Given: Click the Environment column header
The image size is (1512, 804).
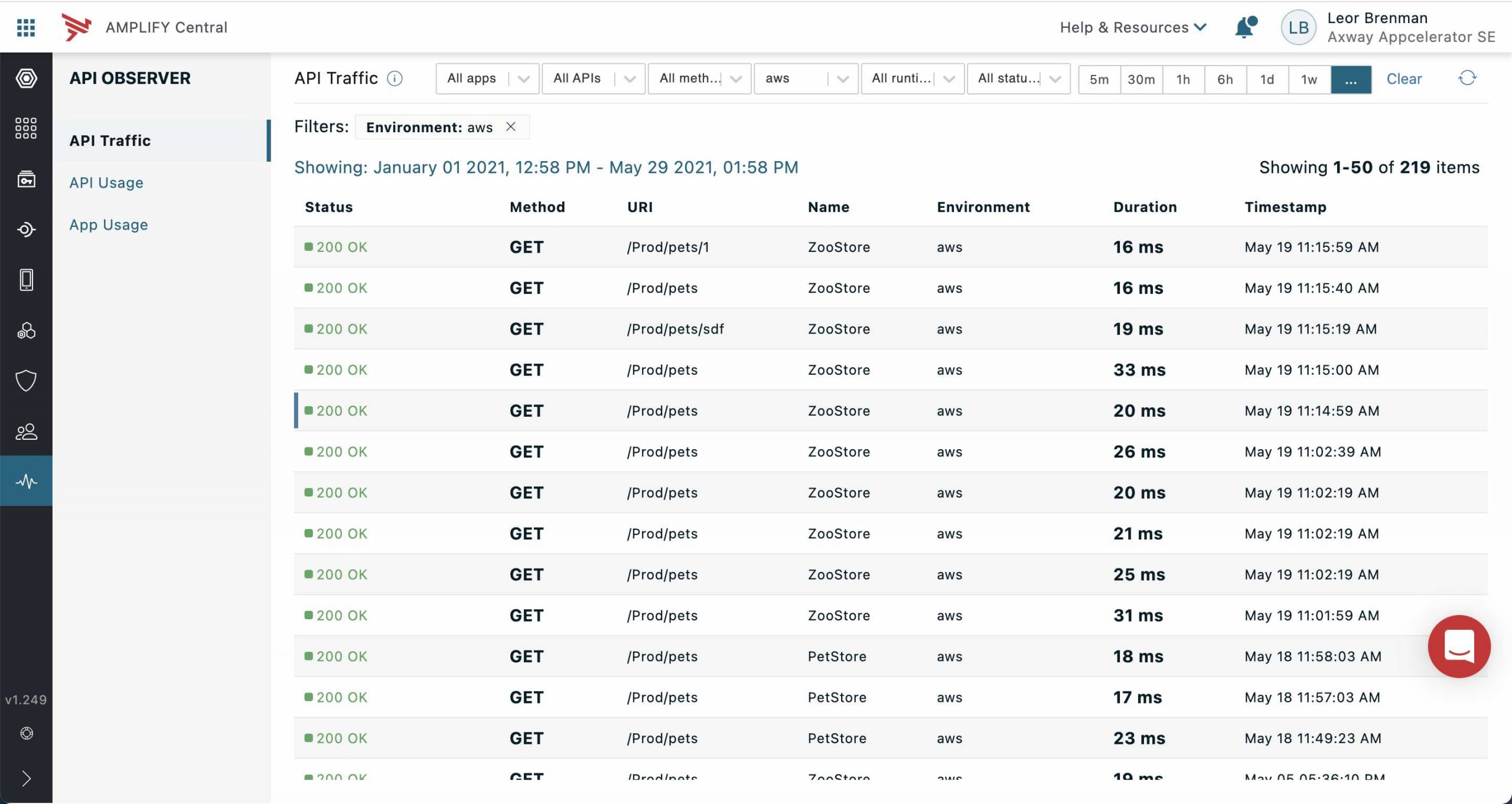Looking at the screenshot, I should click(x=983, y=207).
